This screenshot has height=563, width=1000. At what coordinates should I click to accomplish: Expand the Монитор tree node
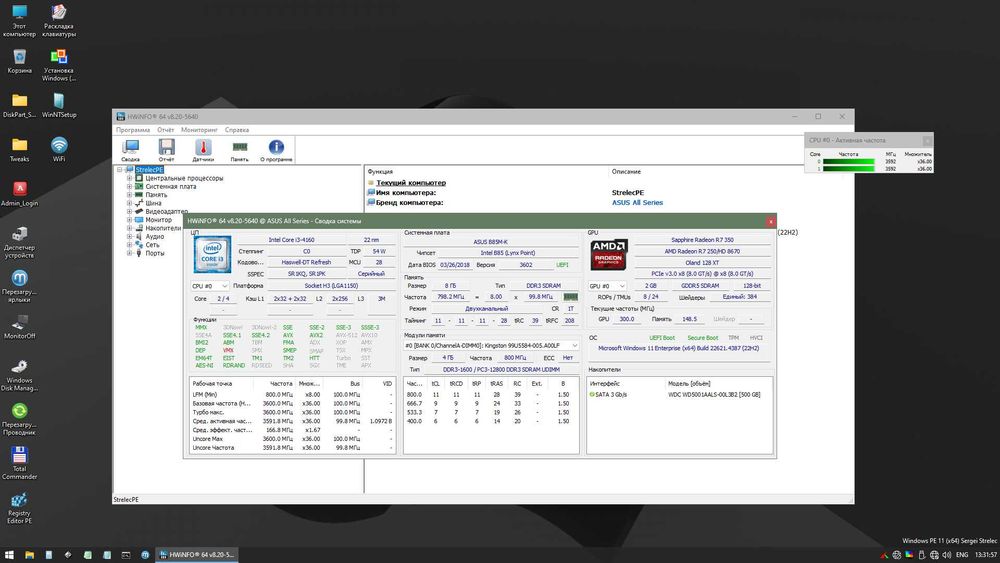click(129, 219)
